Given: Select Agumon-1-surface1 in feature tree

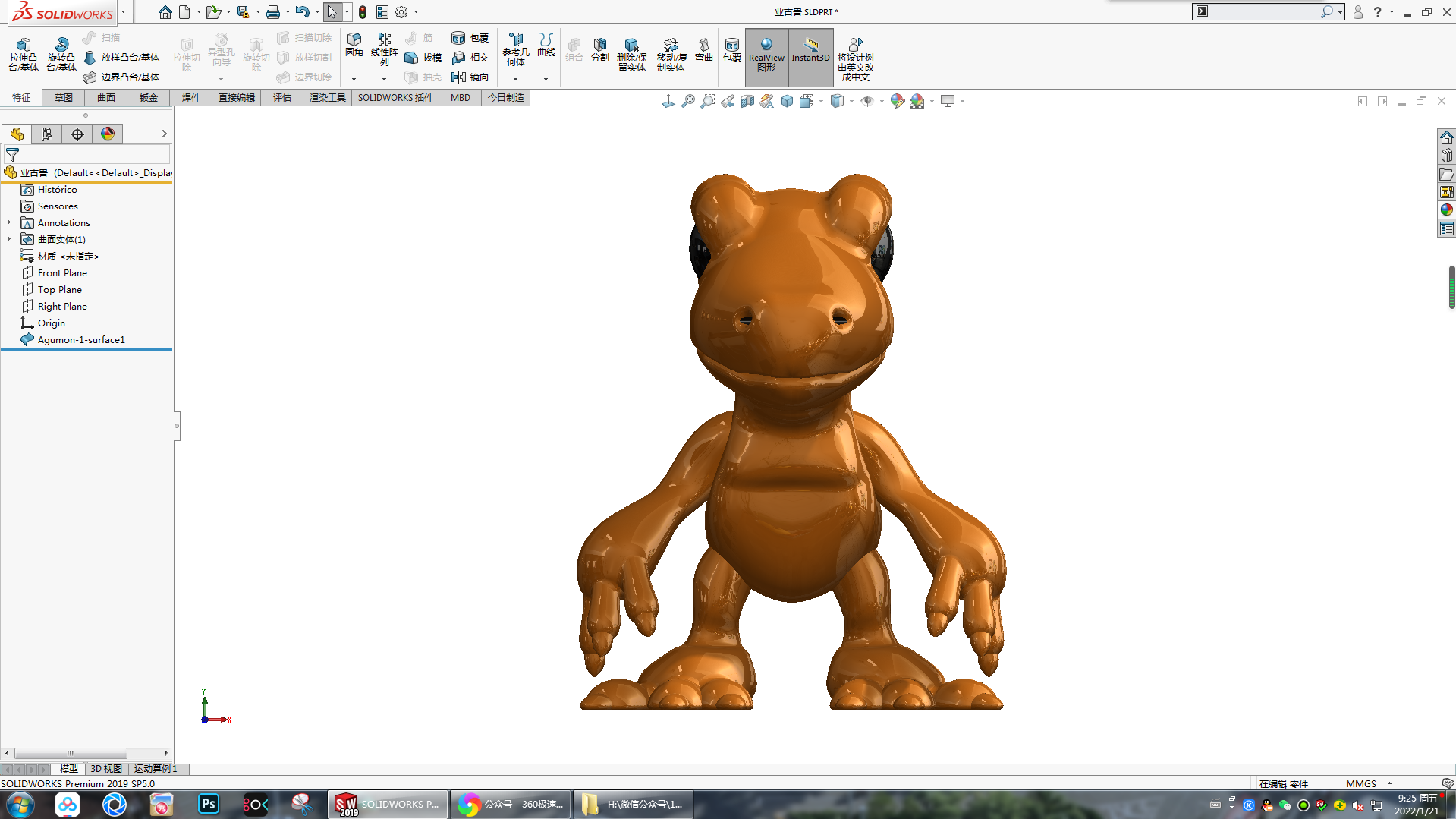Looking at the screenshot, I should click(81, 339).
